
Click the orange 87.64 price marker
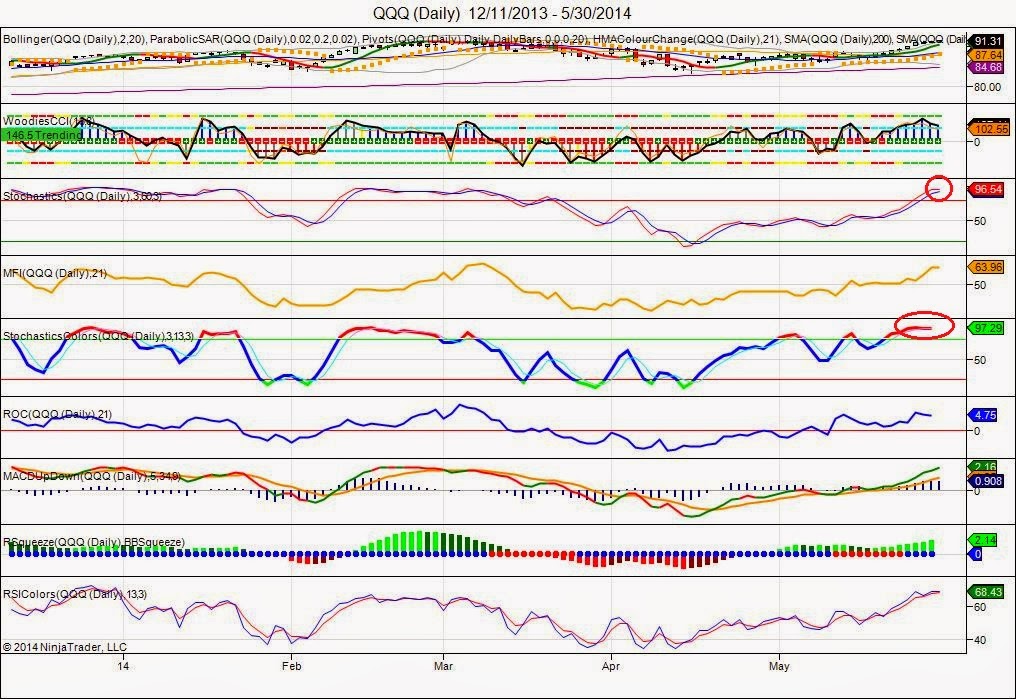point(986,55)
